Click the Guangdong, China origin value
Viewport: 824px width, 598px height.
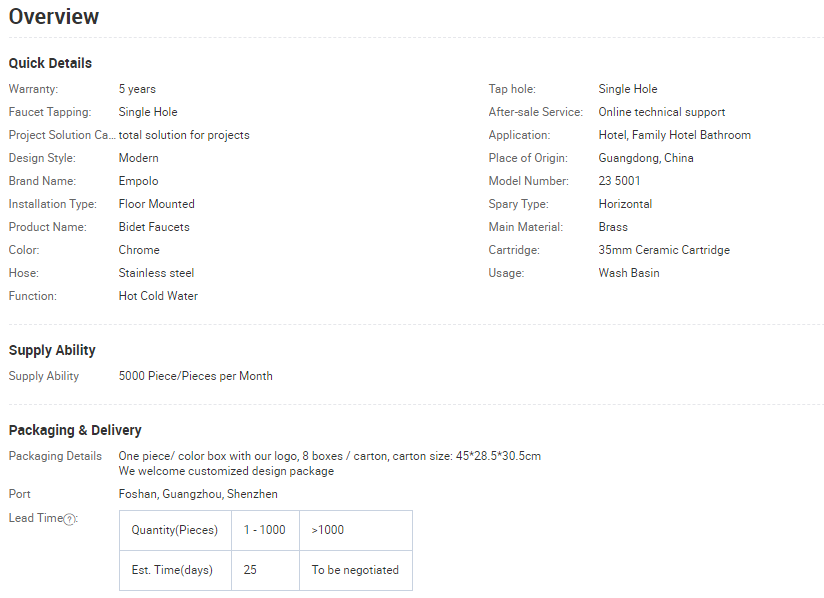(x=645, y=158)
